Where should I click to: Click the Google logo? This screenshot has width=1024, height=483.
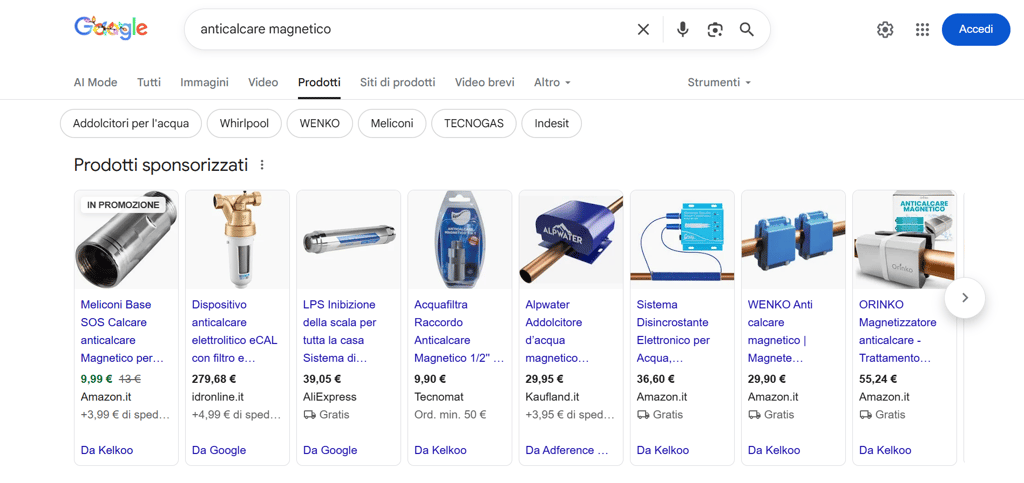[111, 29]
